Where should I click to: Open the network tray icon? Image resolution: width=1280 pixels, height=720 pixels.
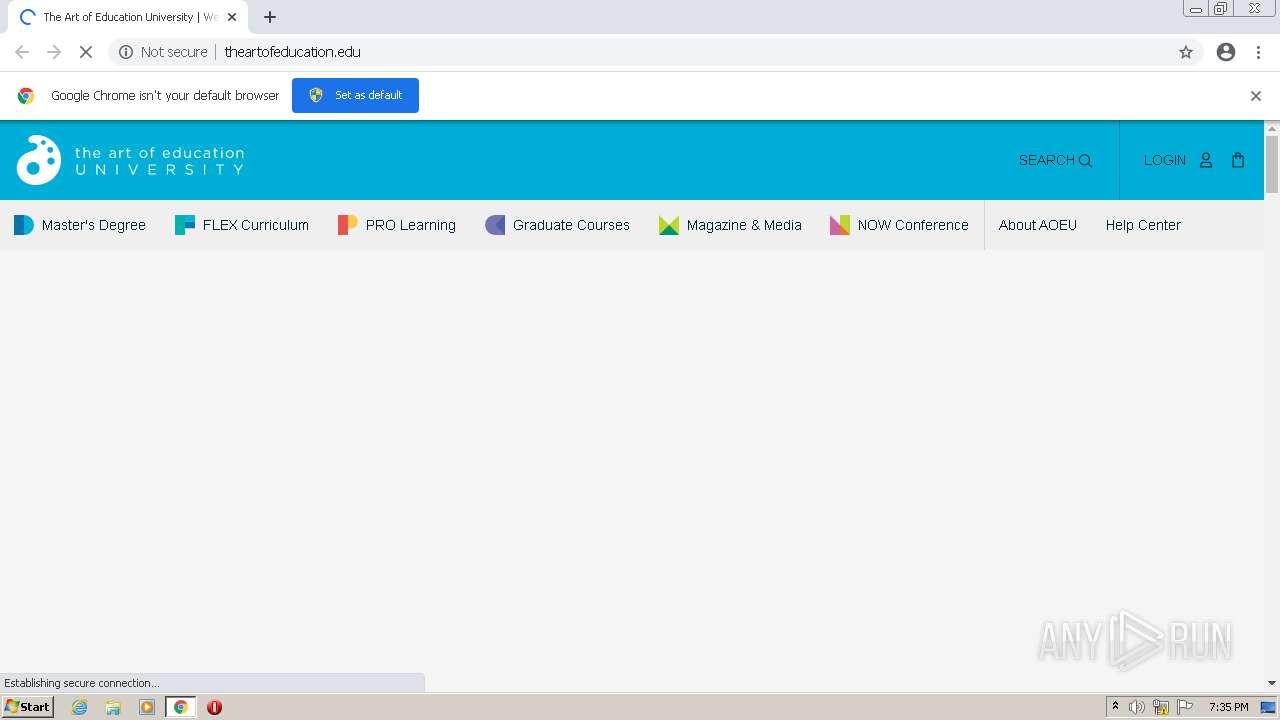click(1161, 707)
